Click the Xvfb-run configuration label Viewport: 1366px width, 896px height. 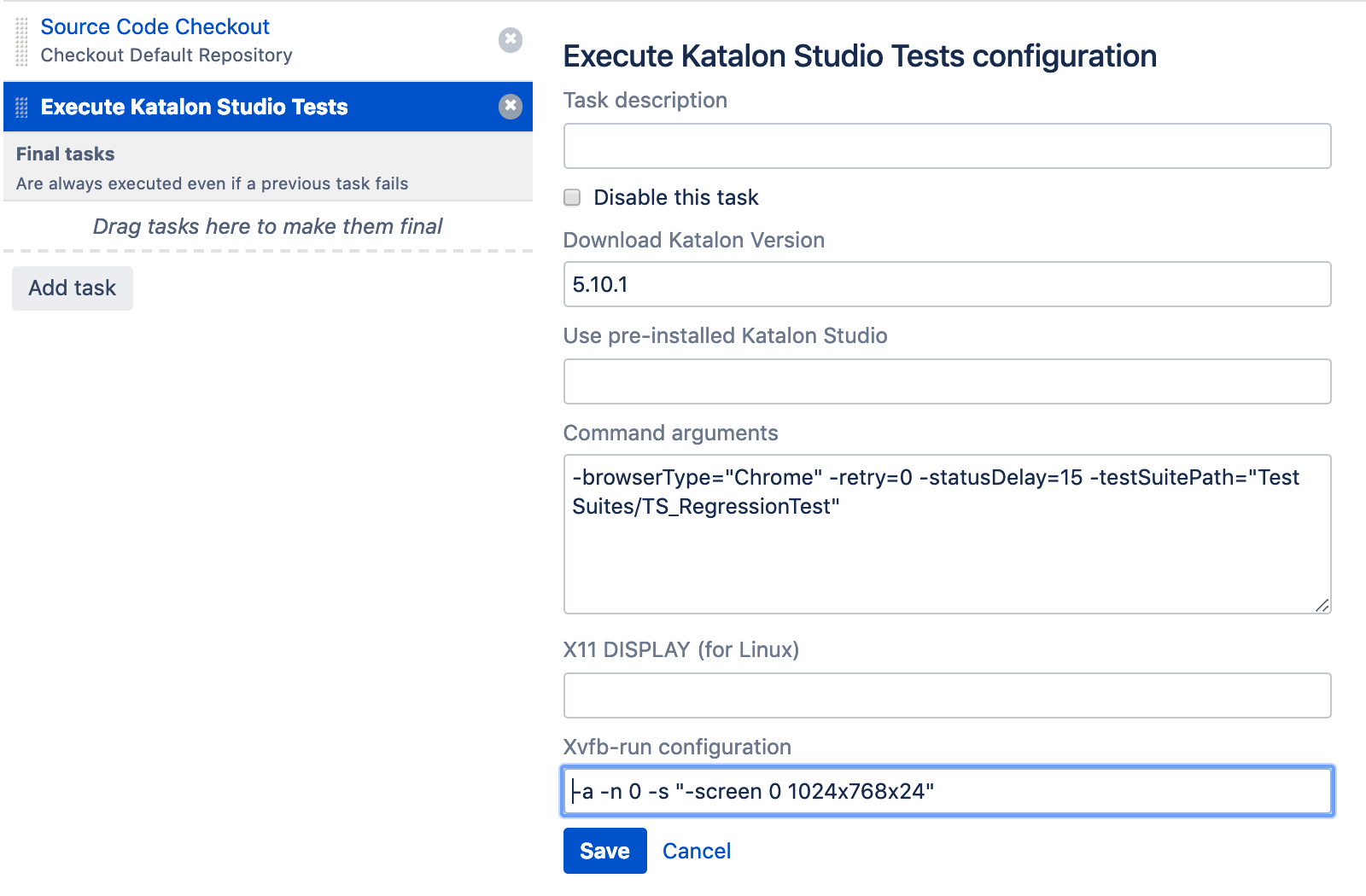click(x=677, y=747)
